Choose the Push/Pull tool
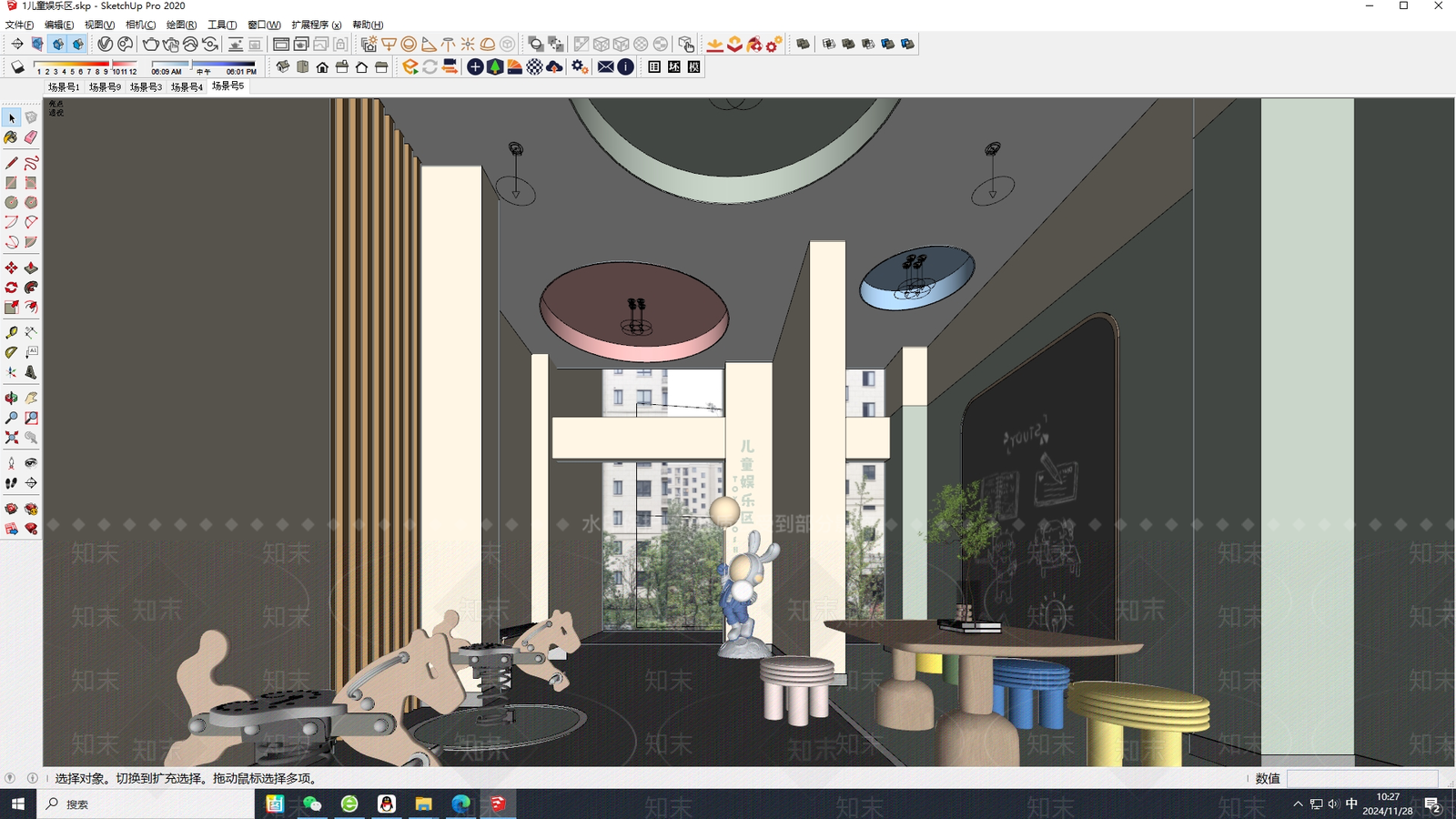This screenshot has width=1456, height=819. pyautogui.click(x=31, y=268)
